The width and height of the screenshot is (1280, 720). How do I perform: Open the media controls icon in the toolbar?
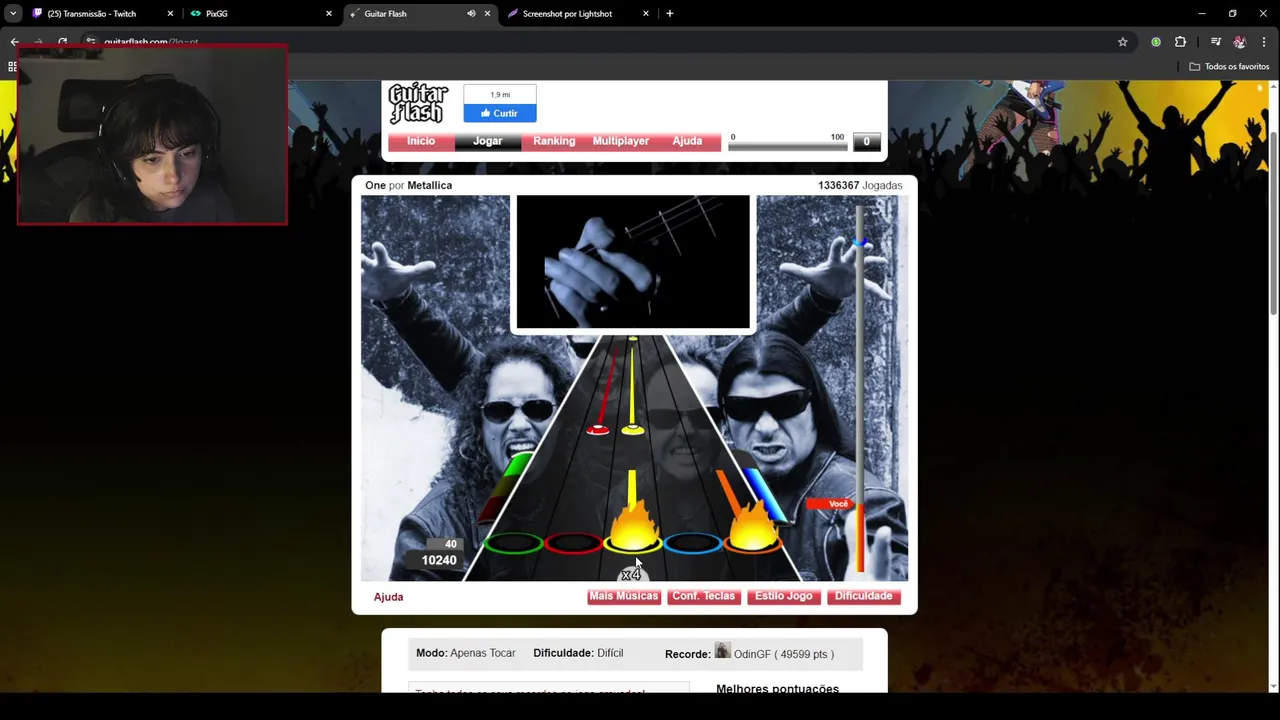1215,42
